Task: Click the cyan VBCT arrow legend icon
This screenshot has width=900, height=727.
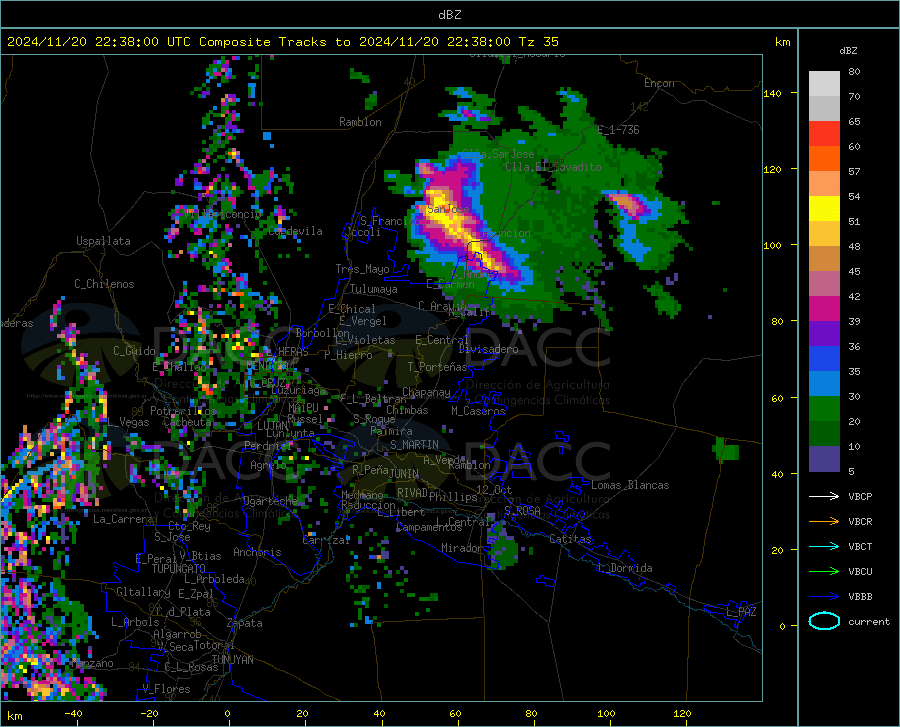Action: click(x=824, y=546)
